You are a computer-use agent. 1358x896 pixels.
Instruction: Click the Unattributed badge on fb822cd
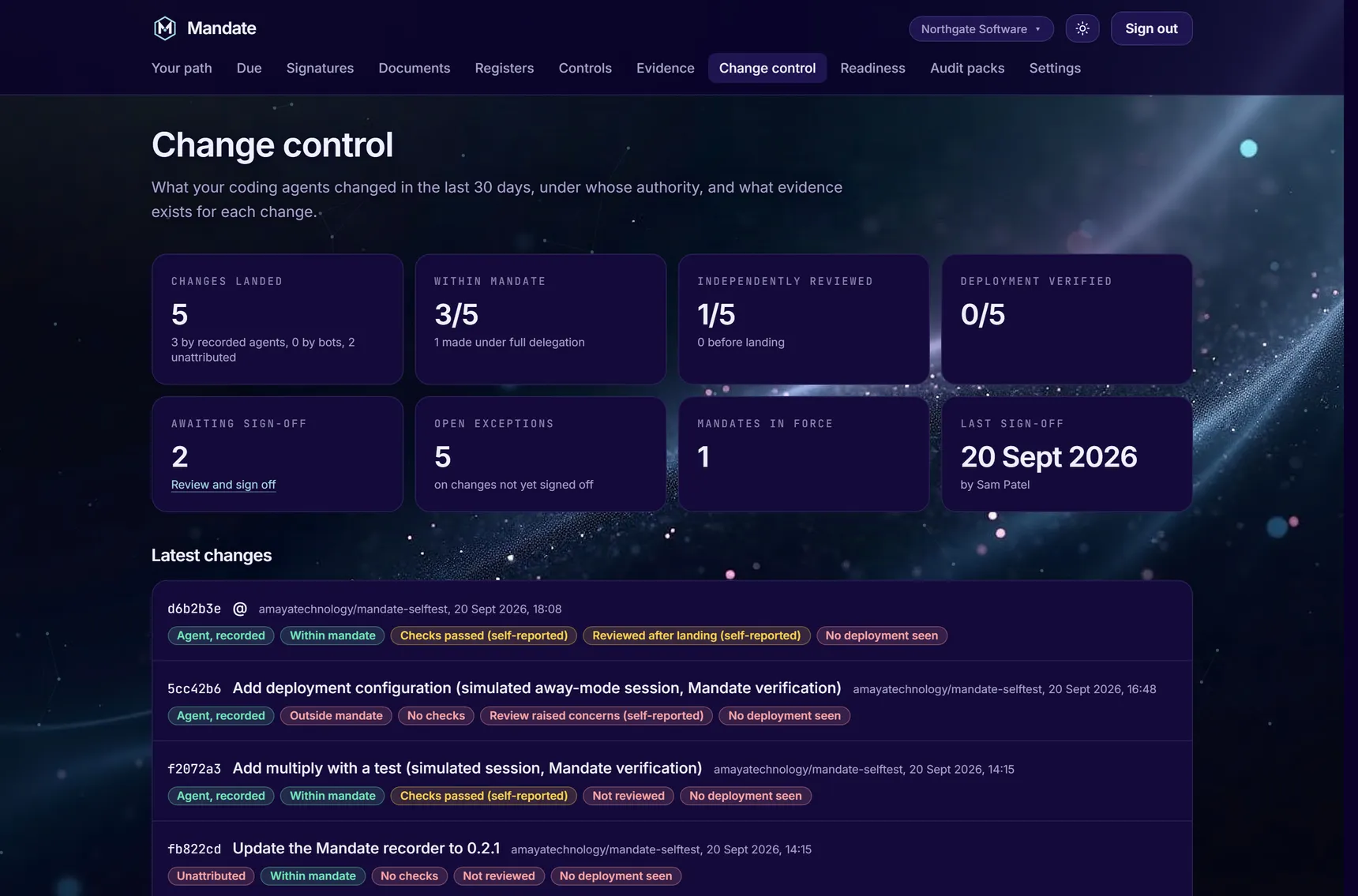point(211,876)
